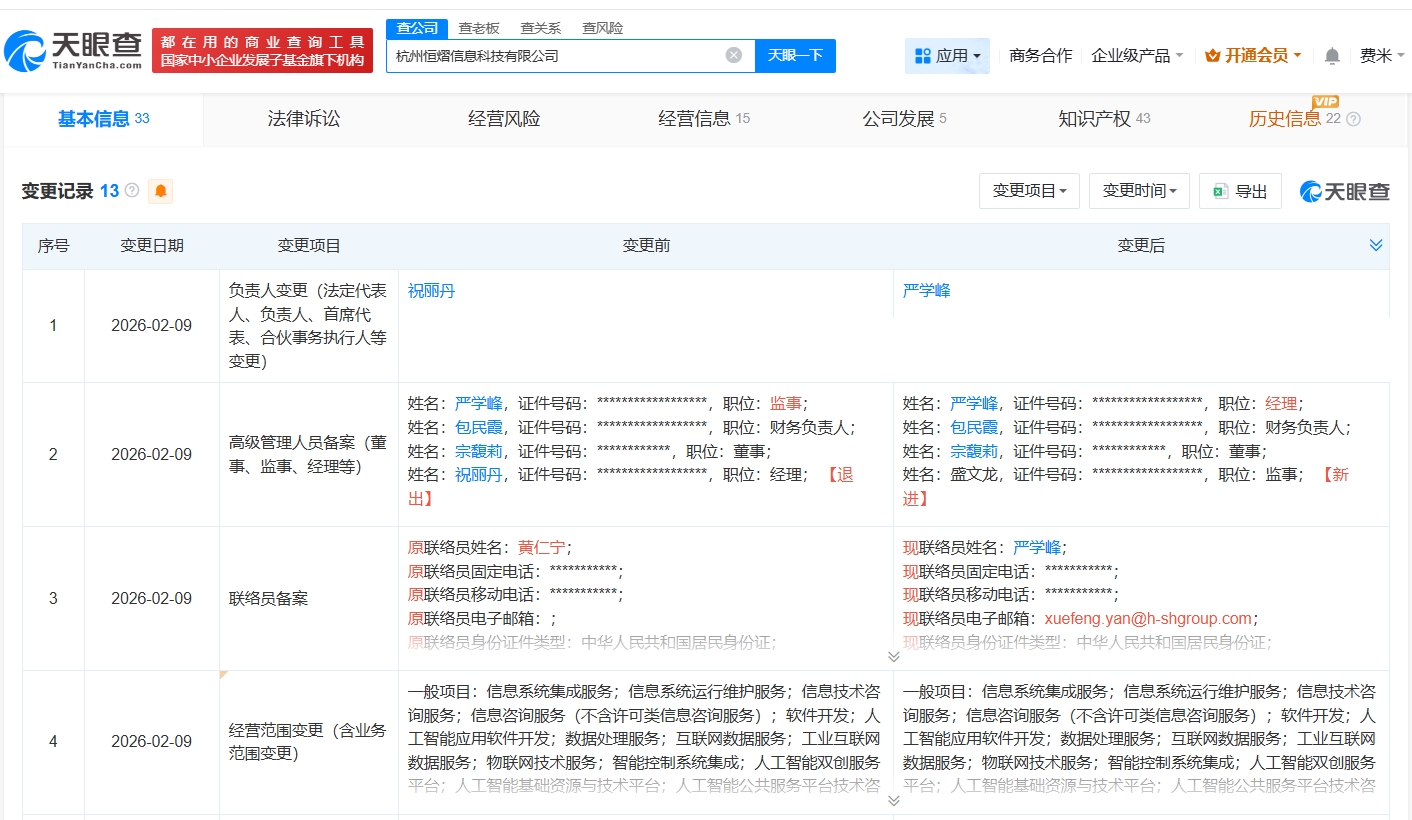Click the TianYanCha logo in header
Image resolution: width=1412 pixels, height=820 pixels.
click(75, 49)
